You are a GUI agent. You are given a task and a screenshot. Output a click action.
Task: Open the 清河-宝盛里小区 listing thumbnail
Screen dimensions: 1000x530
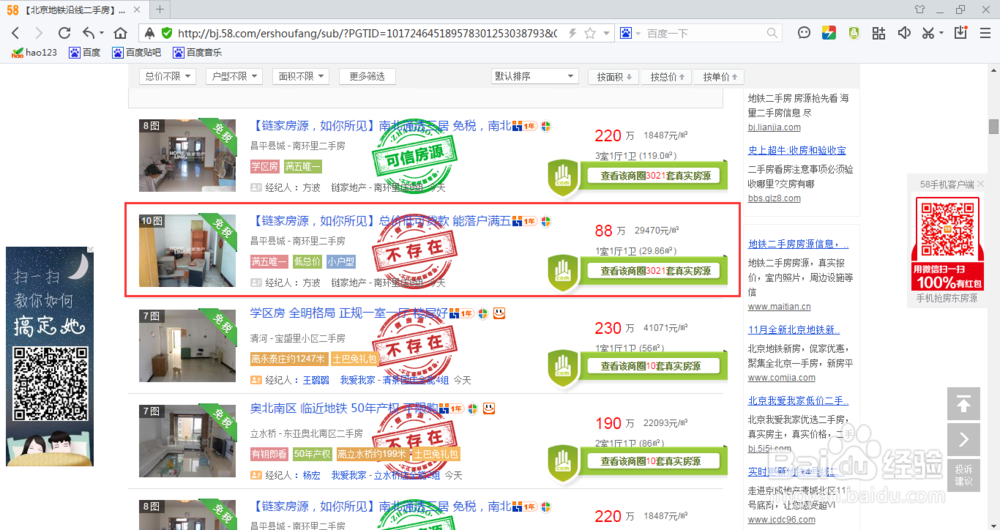coord(188,346)
